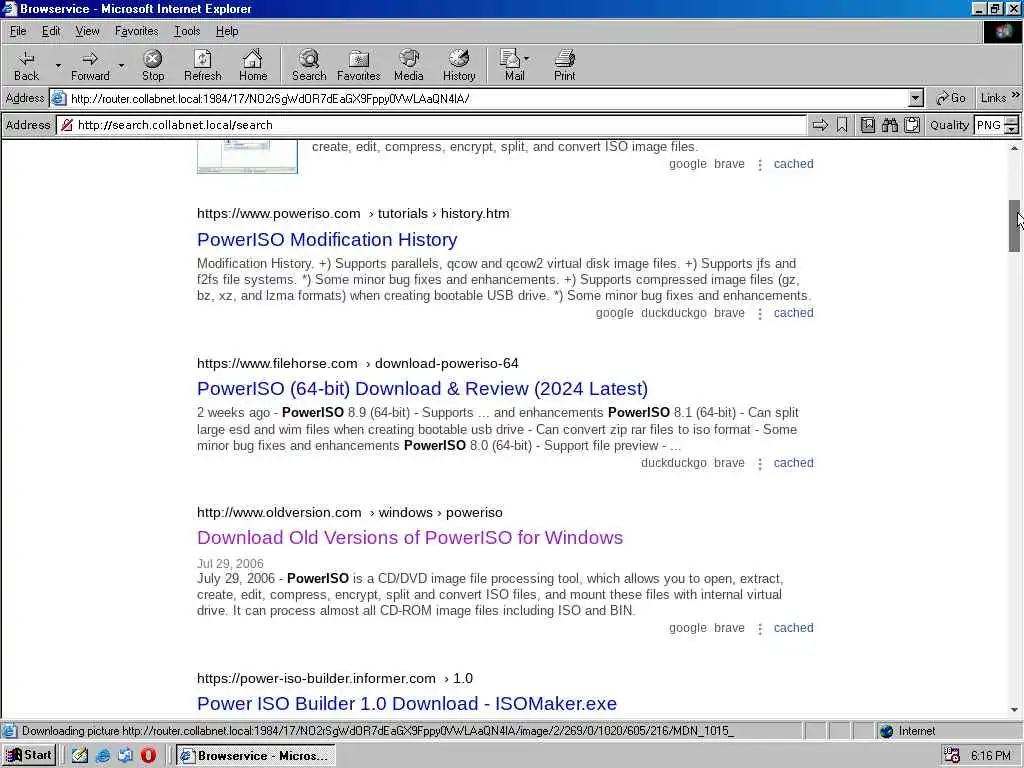Click the scrollbar down arrow
The width and height of the screenshot is (1024, 768).
(1014, 709)
